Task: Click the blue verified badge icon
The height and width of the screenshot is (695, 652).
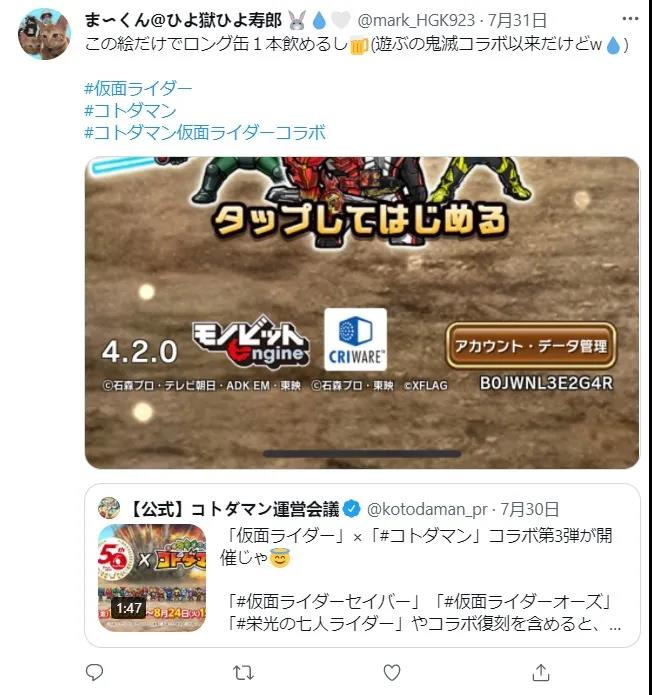Action: (x=352, y=509)
